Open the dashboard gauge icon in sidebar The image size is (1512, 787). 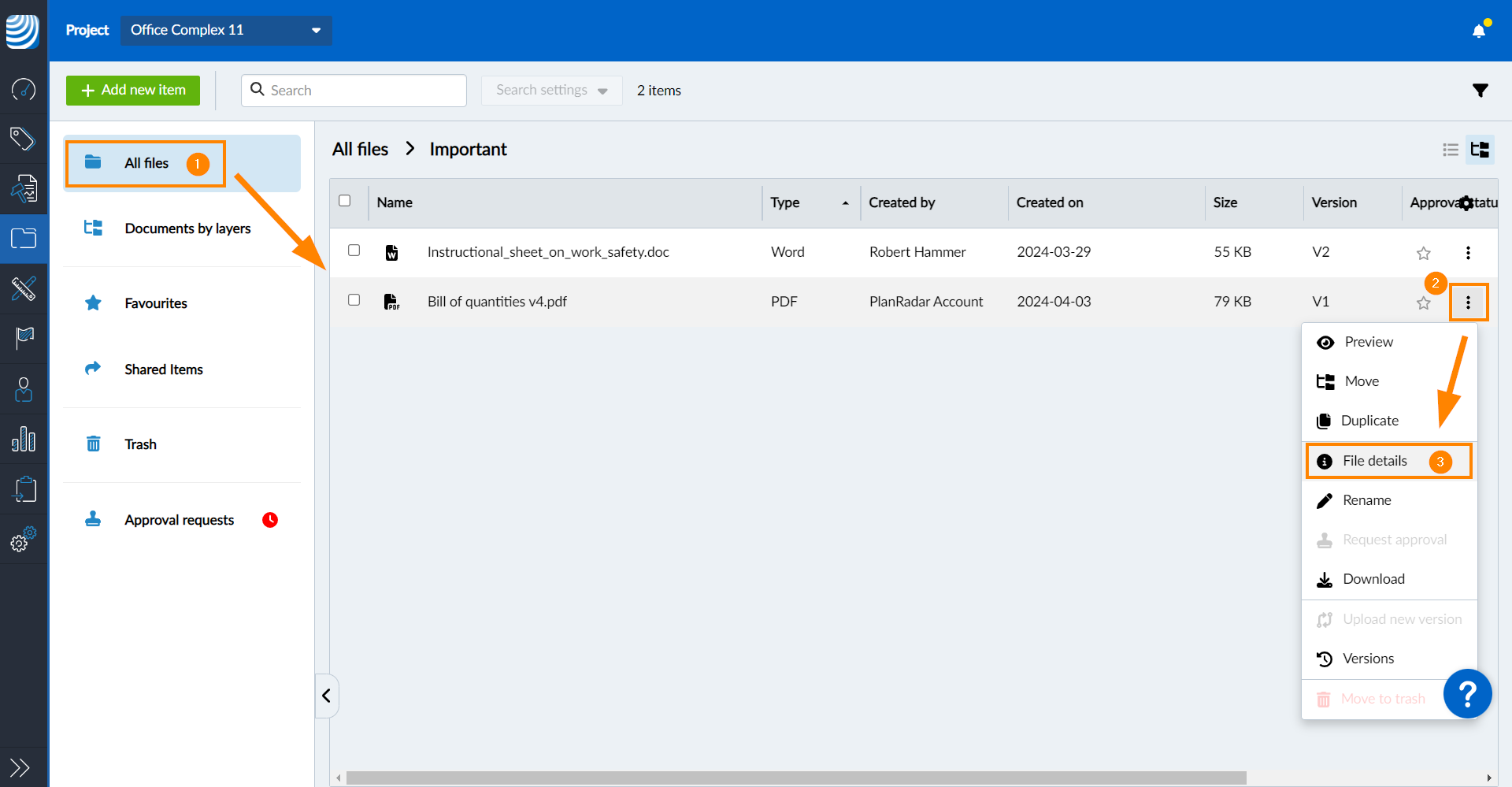(24, 89)
